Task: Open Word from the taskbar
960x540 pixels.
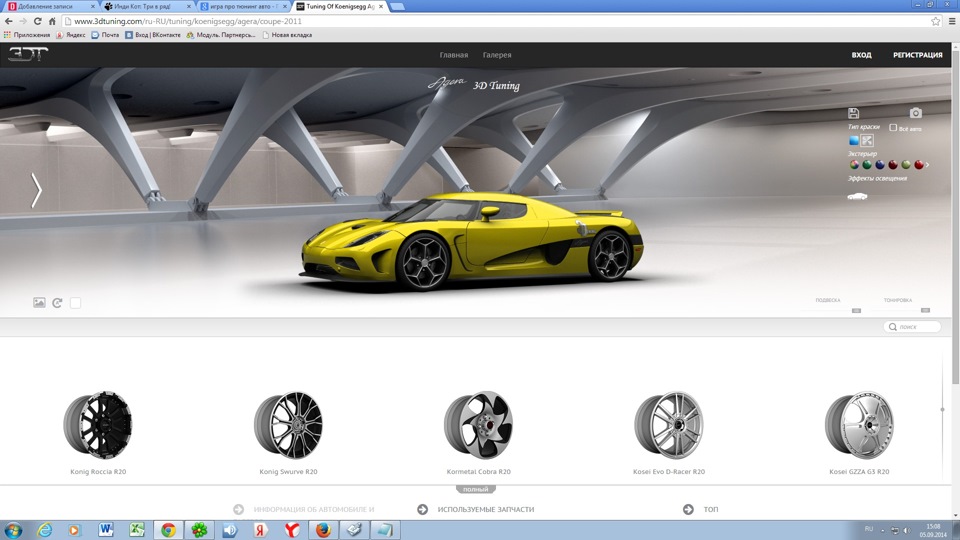Action: coord(105,530)
